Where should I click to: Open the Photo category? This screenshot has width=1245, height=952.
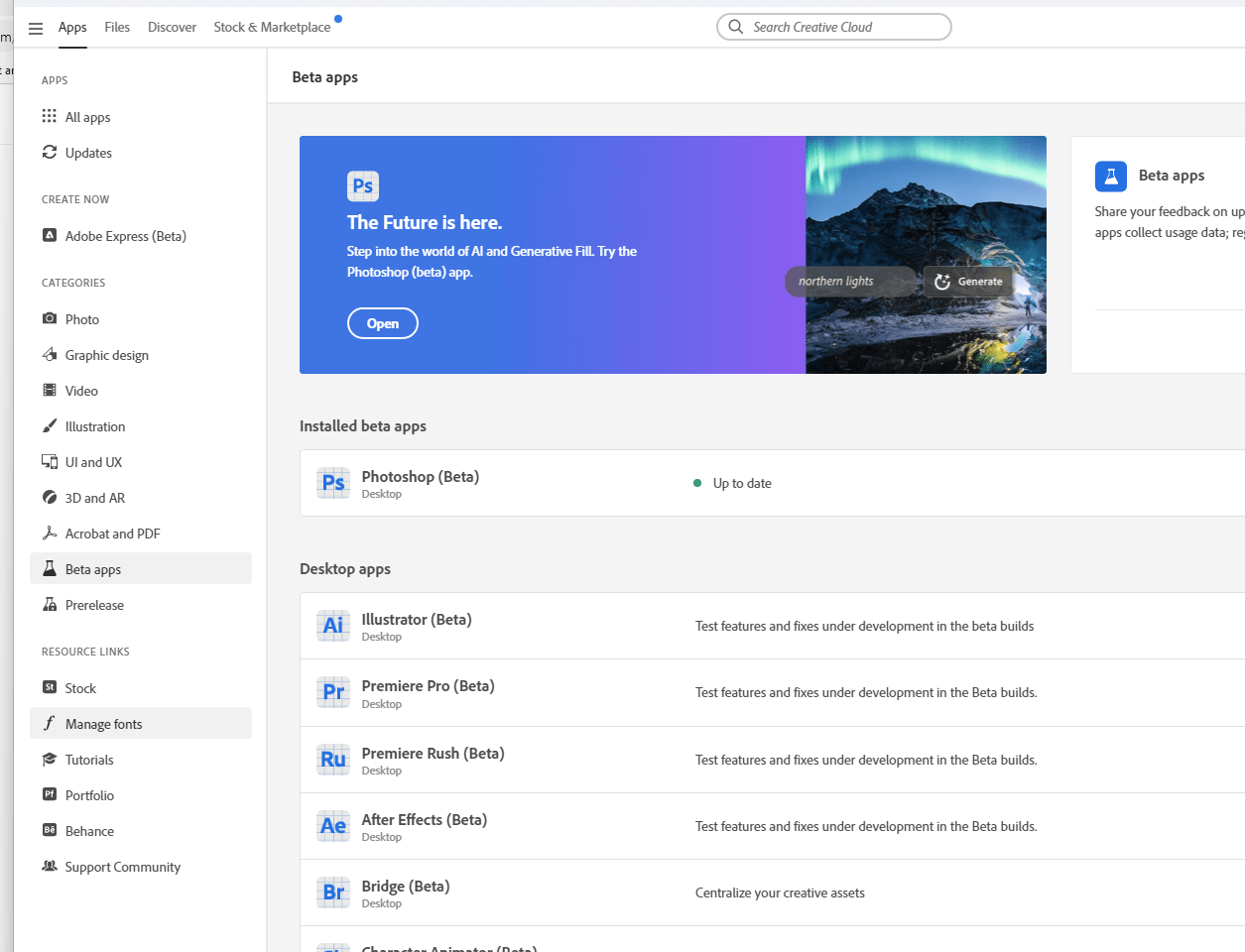[x=79, y=318]
